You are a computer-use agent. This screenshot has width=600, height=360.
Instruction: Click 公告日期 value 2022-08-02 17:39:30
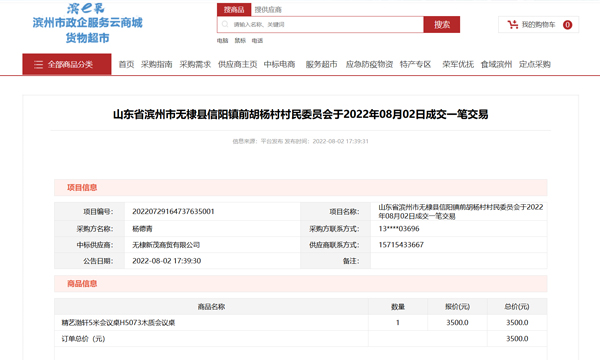click(166, 261)
